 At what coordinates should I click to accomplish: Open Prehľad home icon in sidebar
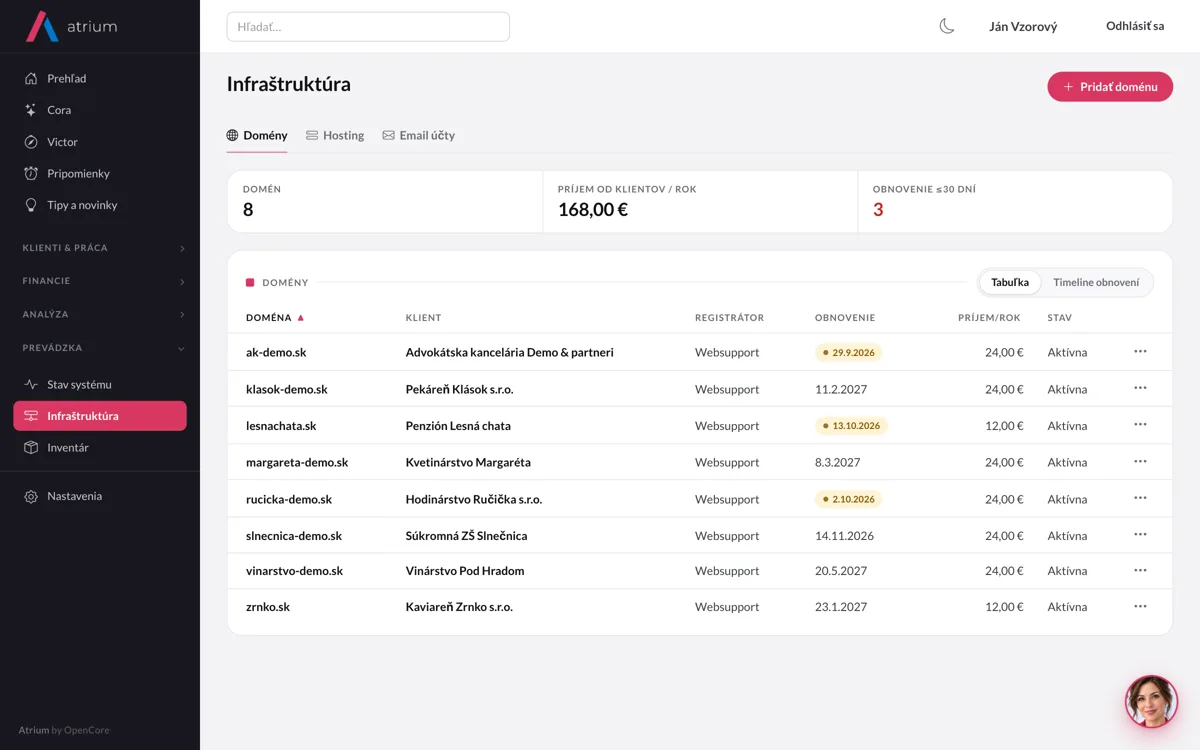coord(31,79)
